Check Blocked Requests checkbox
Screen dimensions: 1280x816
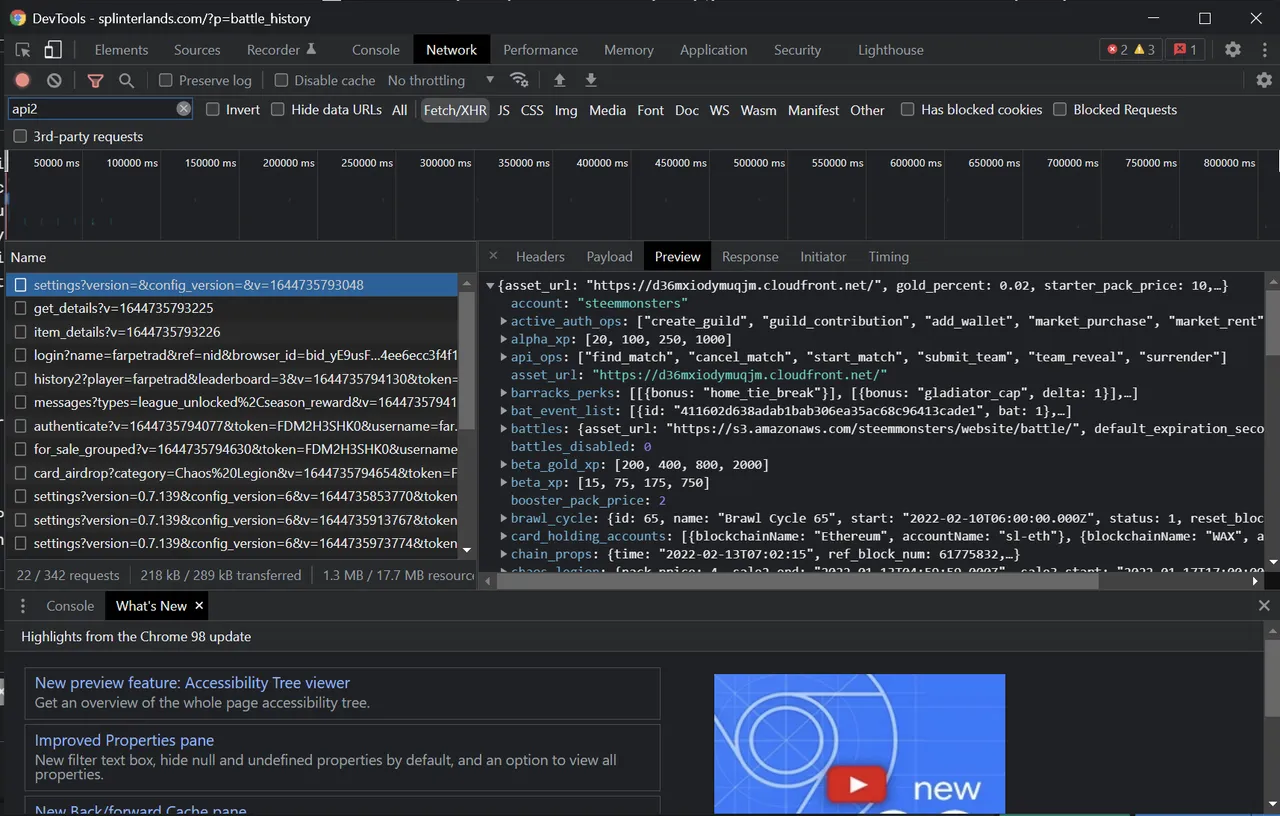(1060, 109)
